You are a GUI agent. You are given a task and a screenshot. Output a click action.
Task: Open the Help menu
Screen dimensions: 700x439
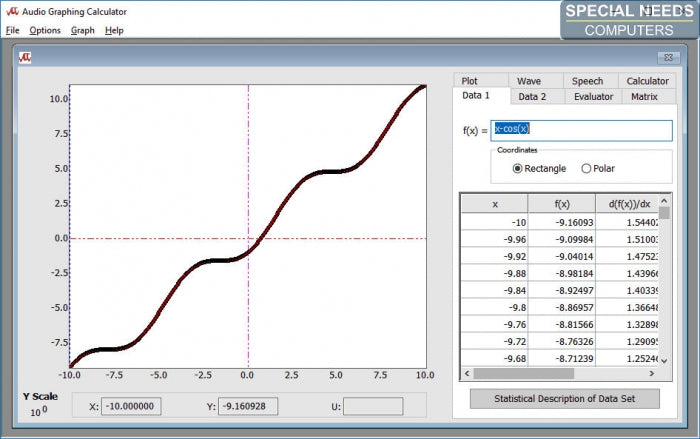(x=114, y=30)
